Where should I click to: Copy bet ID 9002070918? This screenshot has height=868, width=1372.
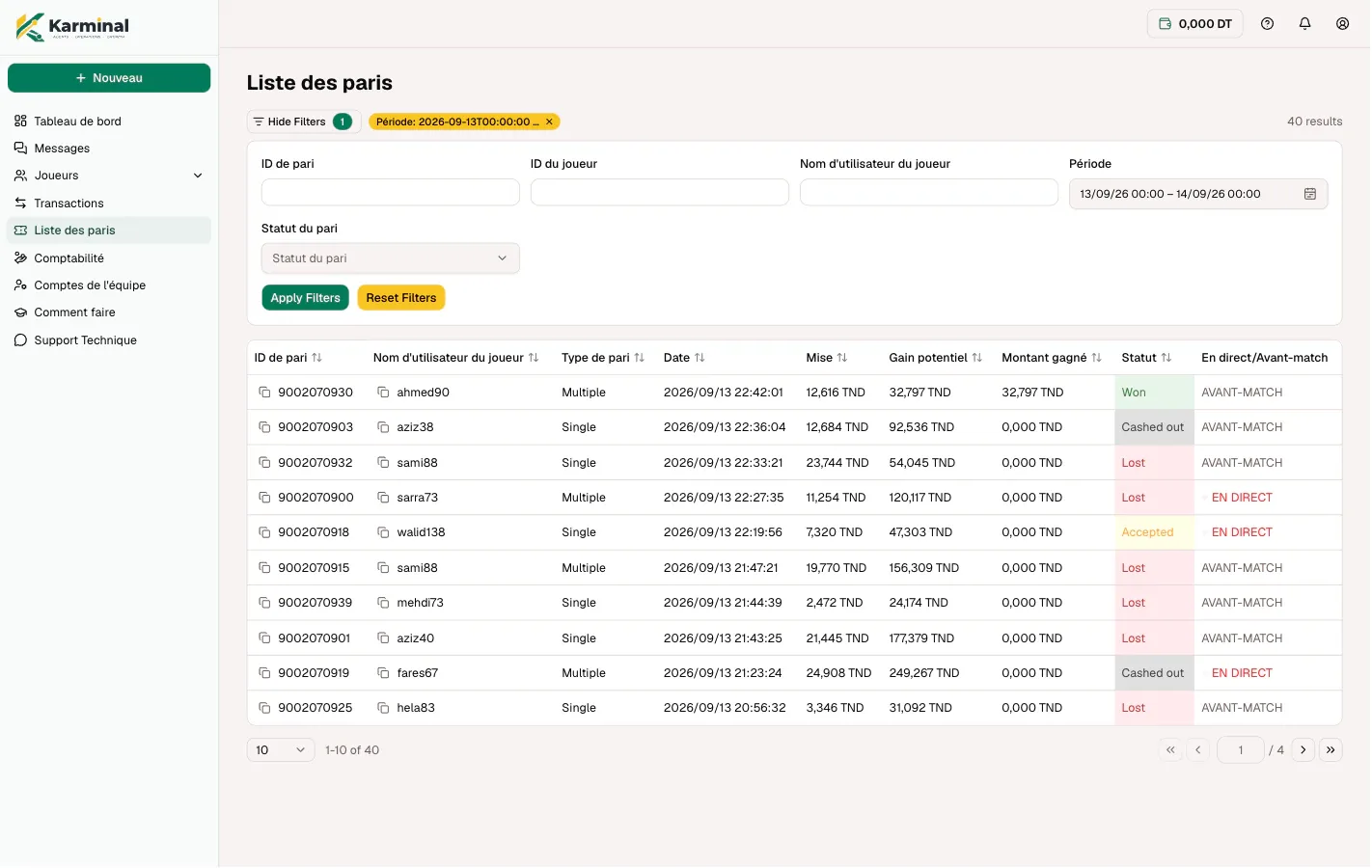coord(264,532)
